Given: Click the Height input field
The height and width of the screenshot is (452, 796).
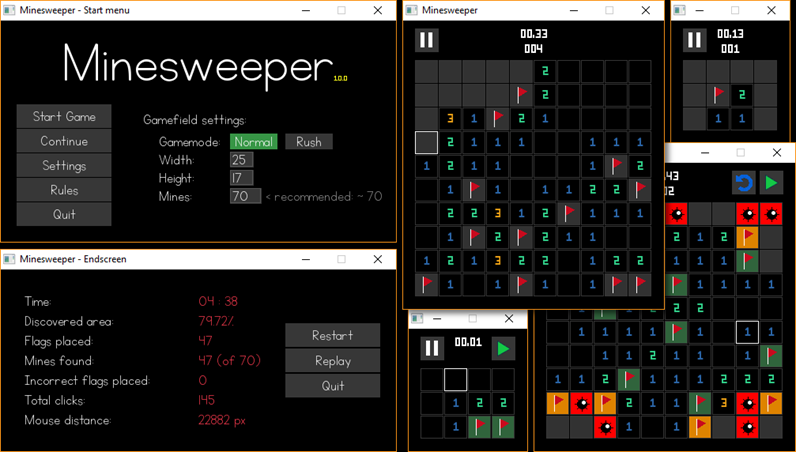Looking at the screenshot, I should point(240,178).
